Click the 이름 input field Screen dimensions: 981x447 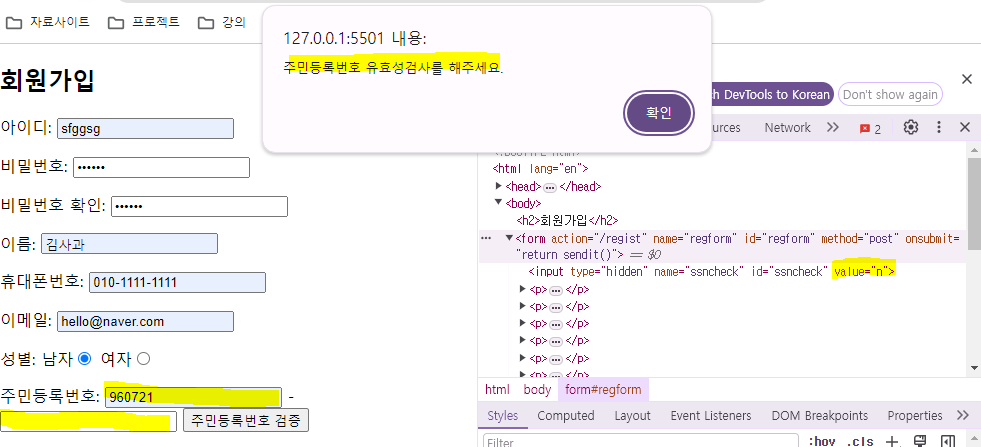[x=130, y=244]
